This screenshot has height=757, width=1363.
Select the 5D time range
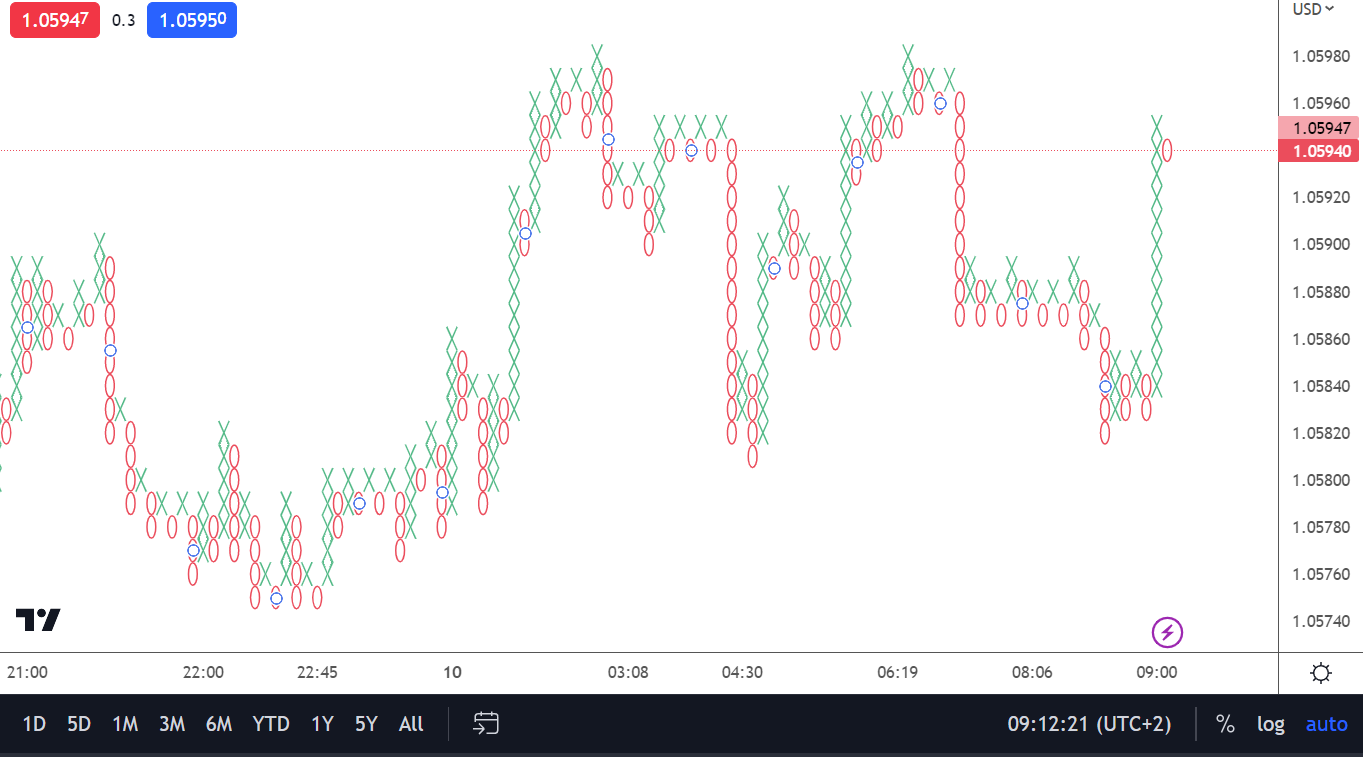click(79, 724)
